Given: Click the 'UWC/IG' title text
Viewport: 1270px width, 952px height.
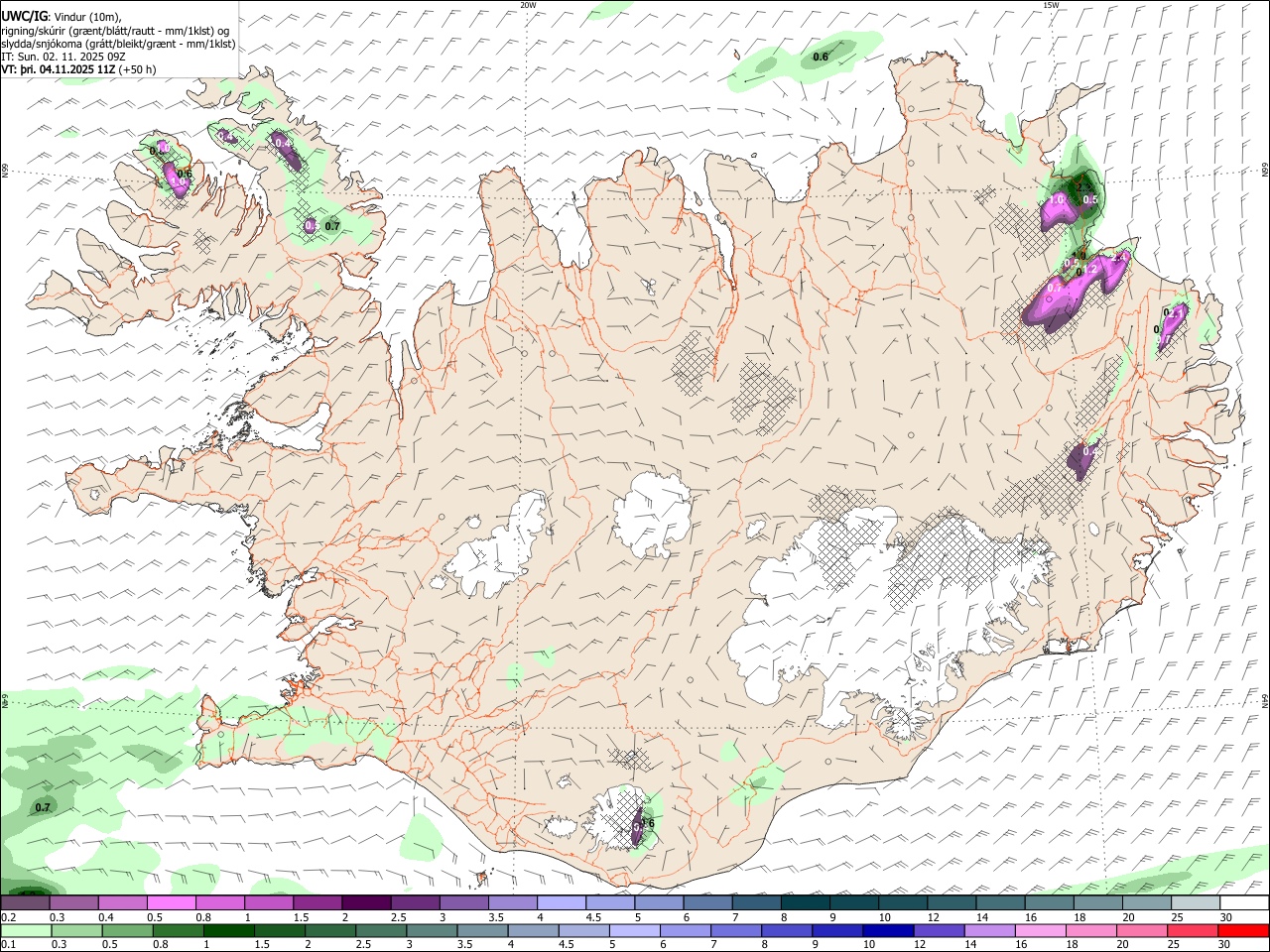Looking at the screenshot, I should pos(23,16).
